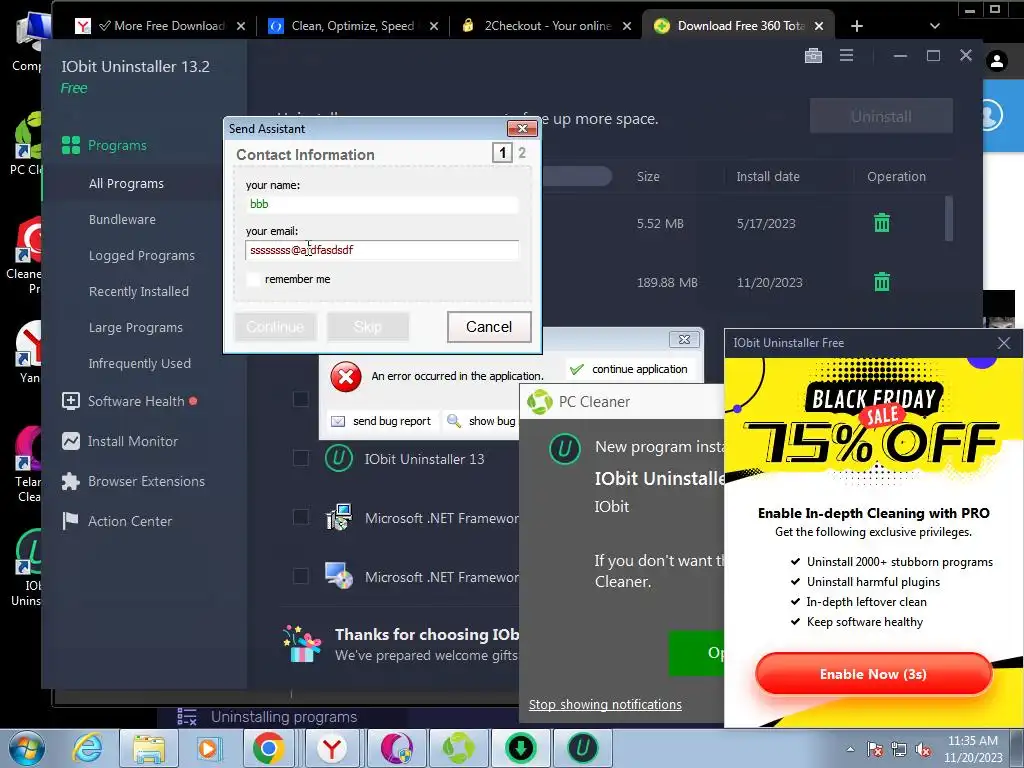Screen dimensions: 1024x768
Task: Close the IObit Uninstaller Free promo popup
Action: [x=1004, y=343]
